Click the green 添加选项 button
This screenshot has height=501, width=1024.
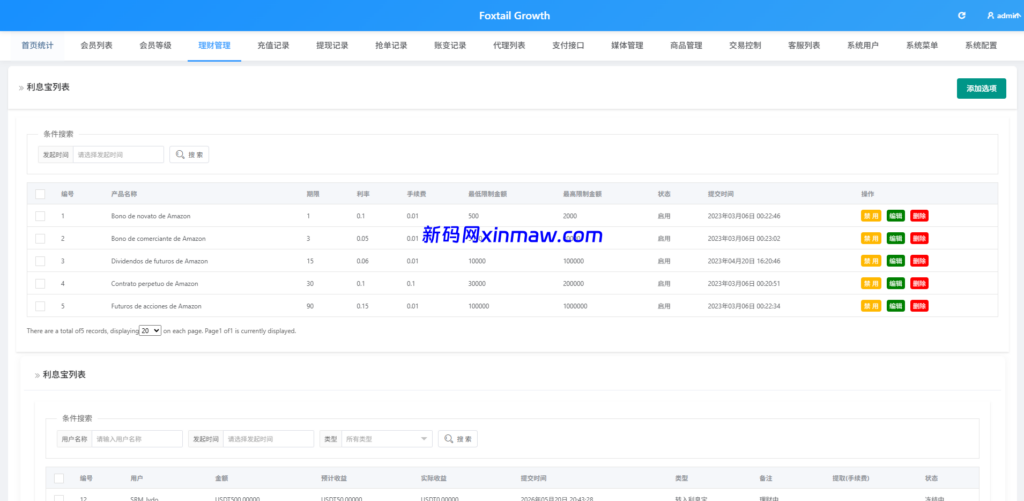[981, 88]
